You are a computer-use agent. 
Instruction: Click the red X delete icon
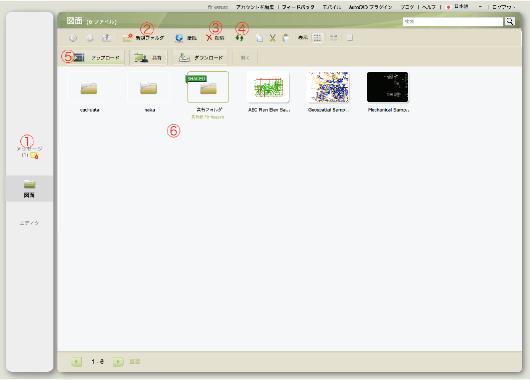209,38
